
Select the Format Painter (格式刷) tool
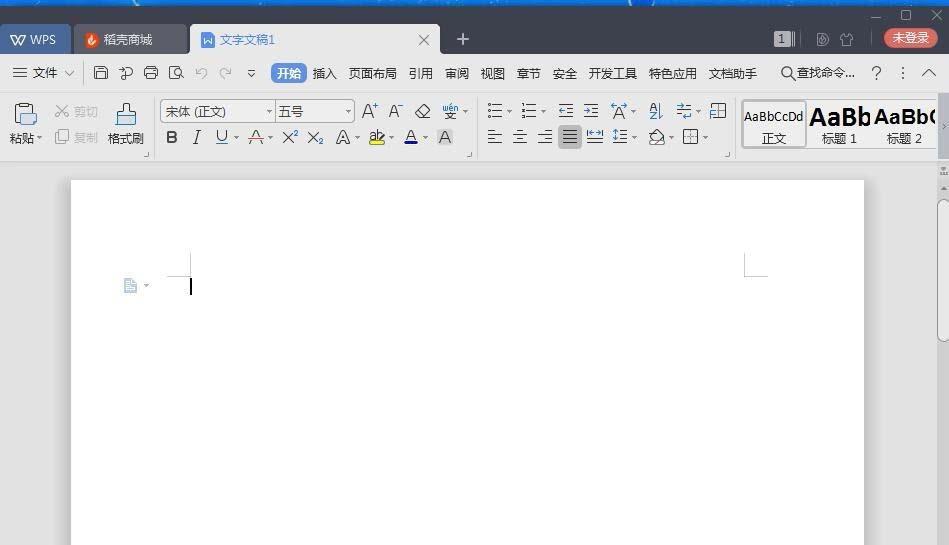(125, 123)
